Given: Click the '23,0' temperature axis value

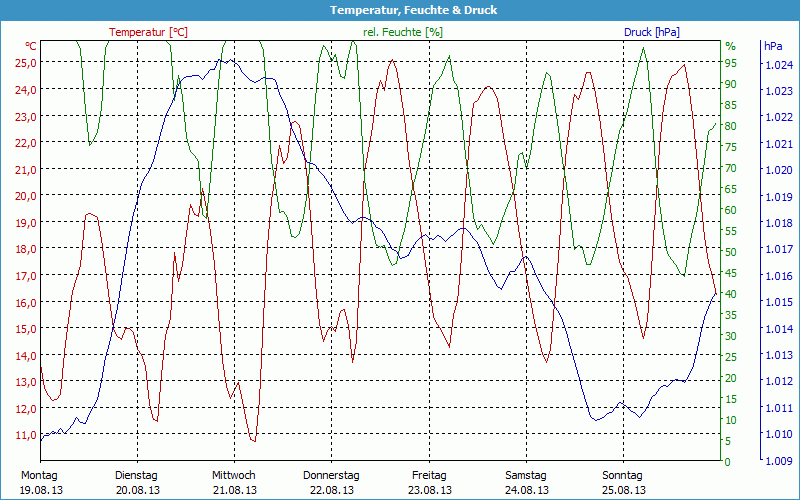Looking at the screenshot, I should point(25,116).
